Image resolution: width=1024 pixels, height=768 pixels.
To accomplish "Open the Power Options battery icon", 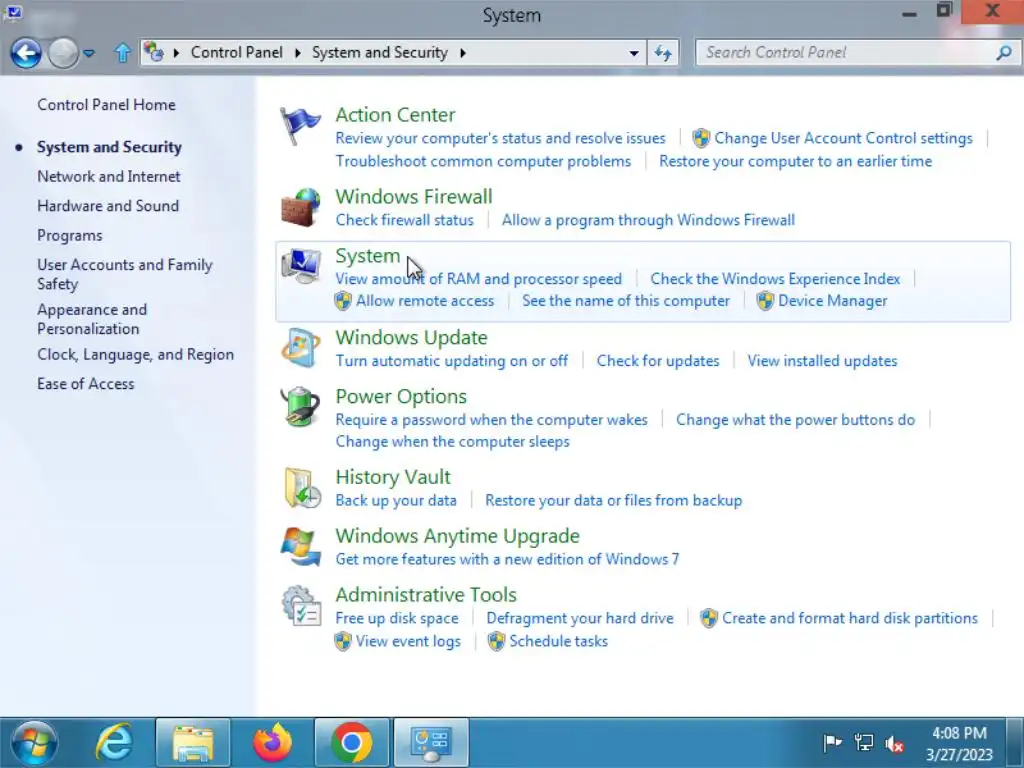I will tap(300, 407).
